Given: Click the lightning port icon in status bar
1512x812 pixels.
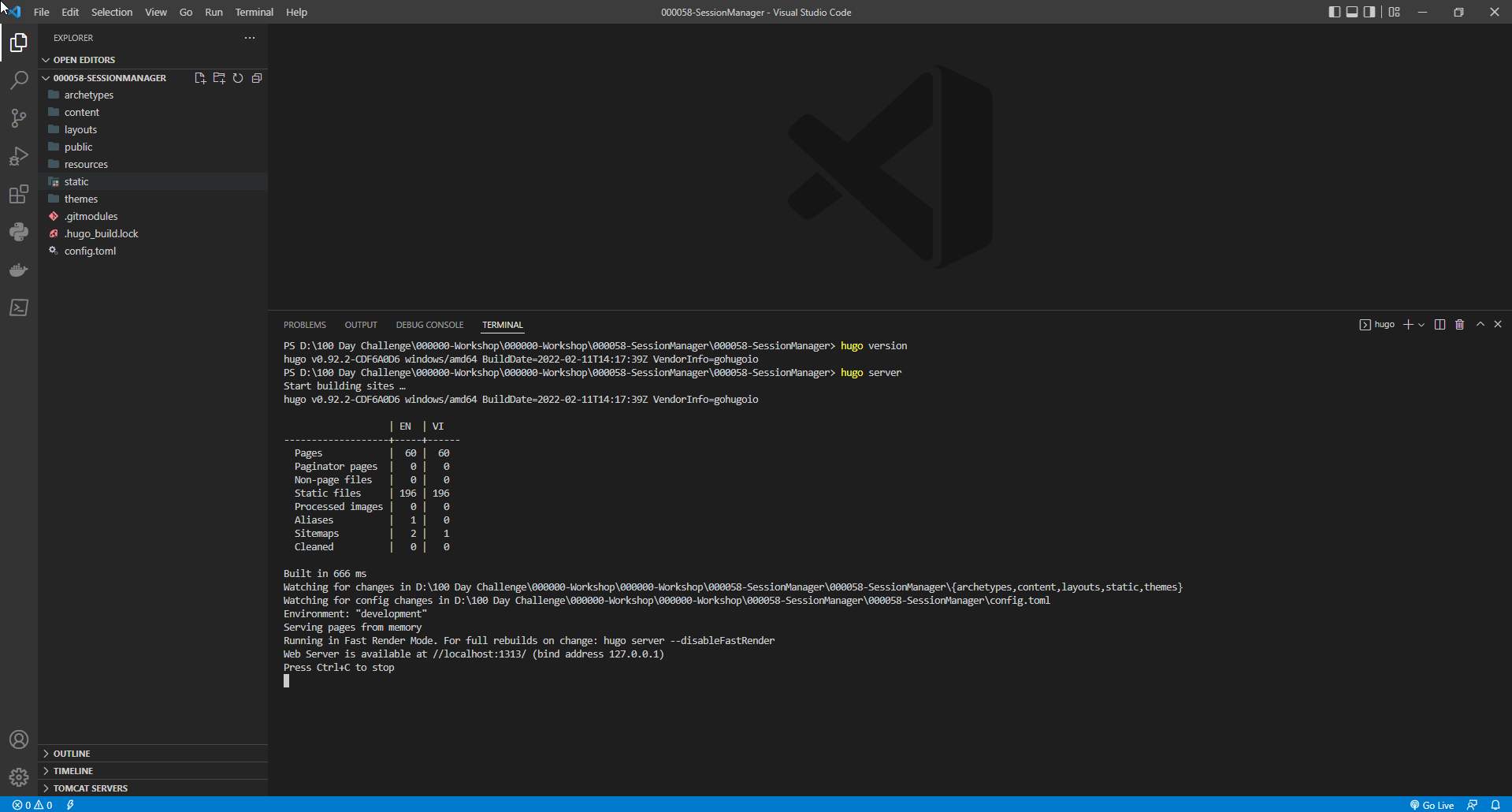Looking at the screenshot, I should tap(70, 805).
